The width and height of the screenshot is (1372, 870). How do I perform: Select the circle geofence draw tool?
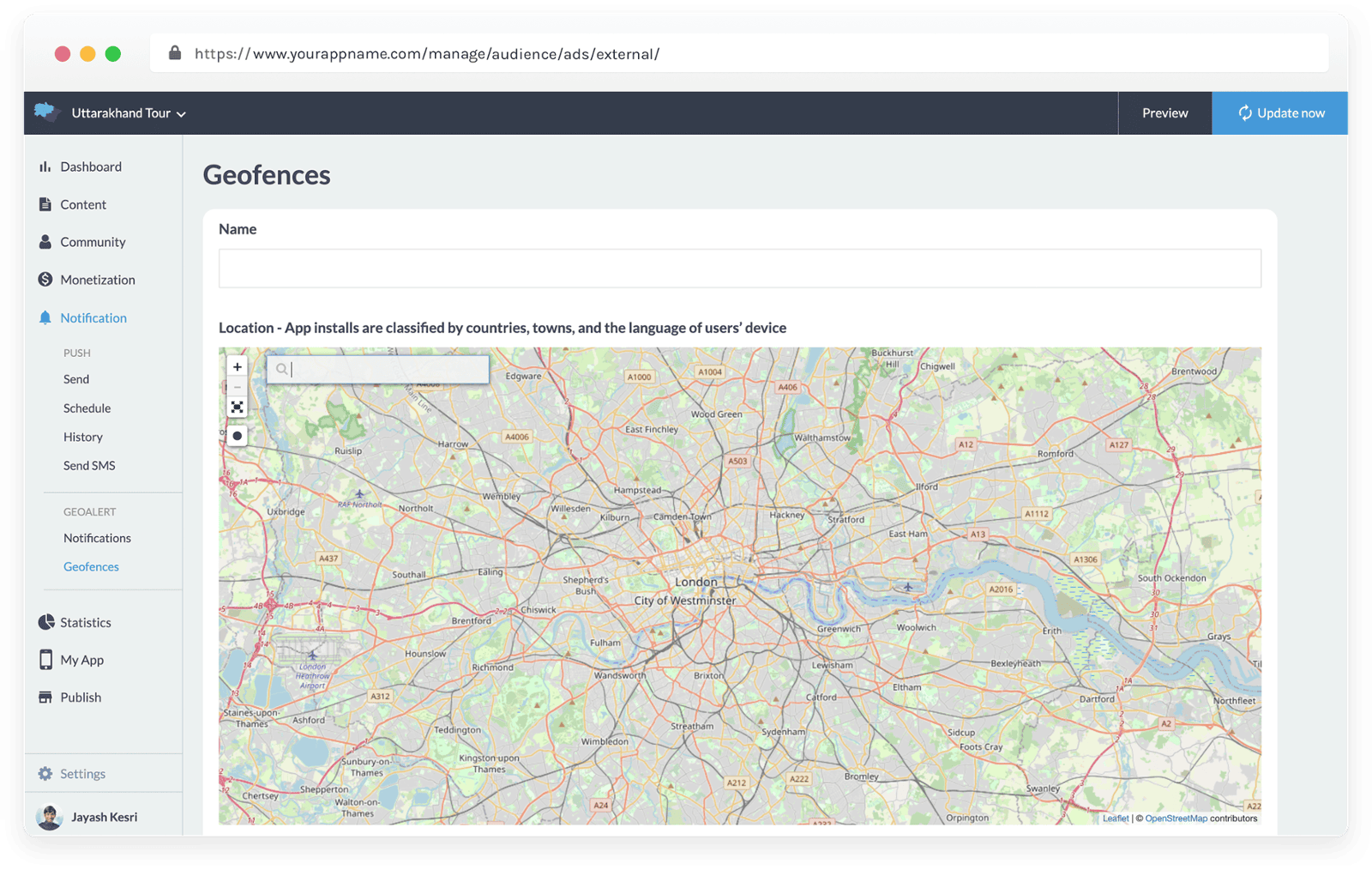(238, 436)
